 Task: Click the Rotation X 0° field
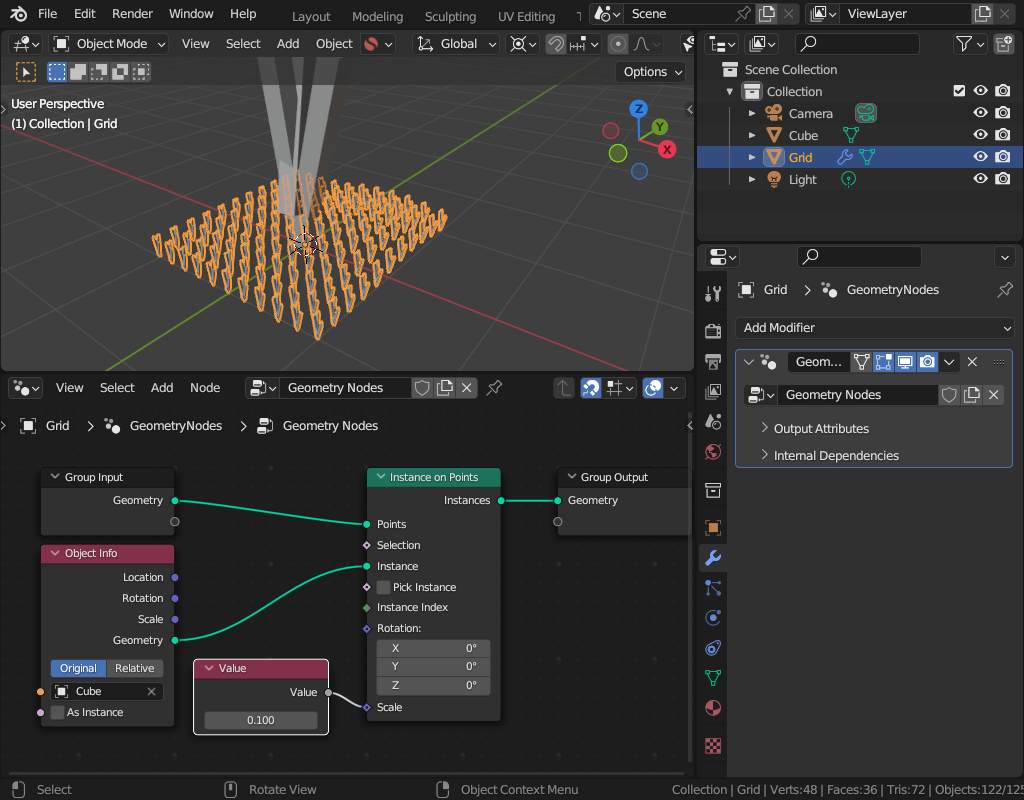[x=433, y=648]
